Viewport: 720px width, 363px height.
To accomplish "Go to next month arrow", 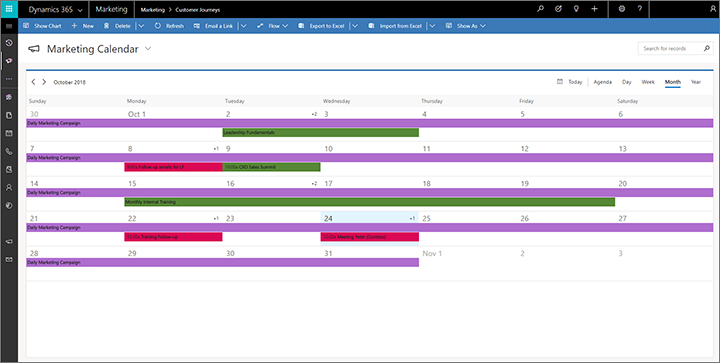I will [x=44, y=82].
